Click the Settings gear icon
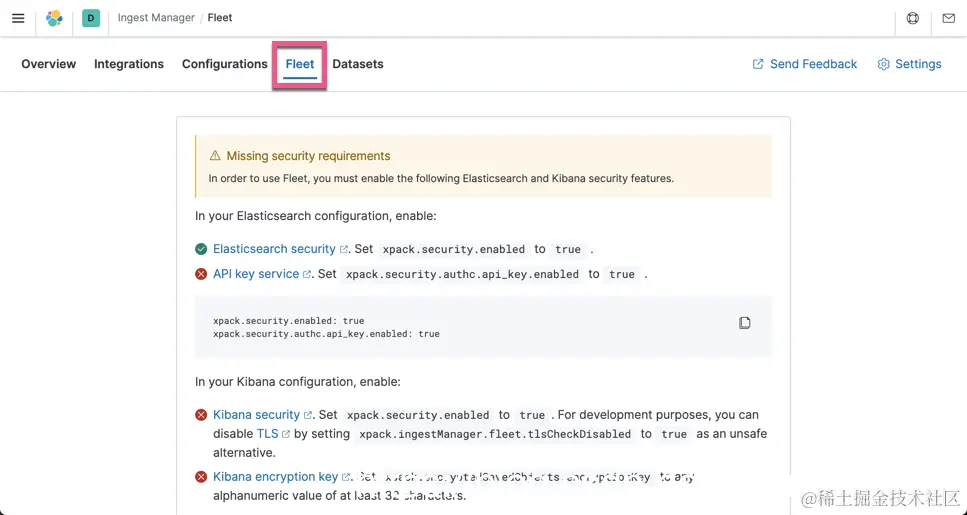Viewport: 967px width, 515px height. pyautogui.click(x=884, y=64)
